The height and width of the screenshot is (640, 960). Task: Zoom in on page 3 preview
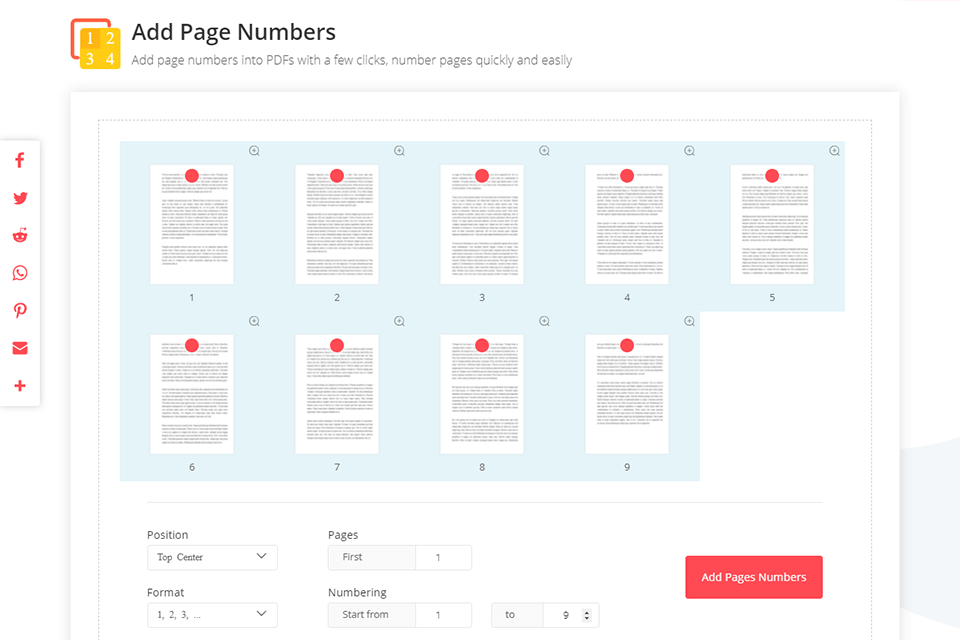tap(544, 151)
